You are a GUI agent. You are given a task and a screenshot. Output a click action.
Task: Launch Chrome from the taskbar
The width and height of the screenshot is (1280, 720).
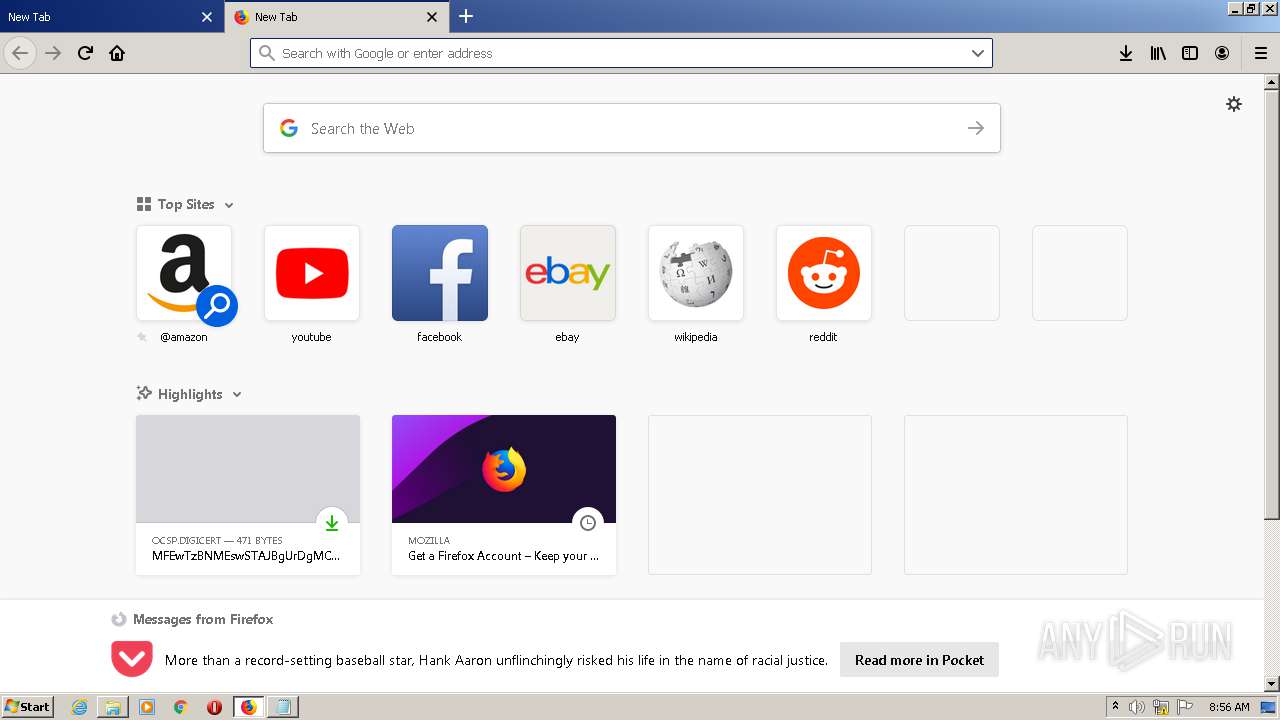tap(180, 707)
